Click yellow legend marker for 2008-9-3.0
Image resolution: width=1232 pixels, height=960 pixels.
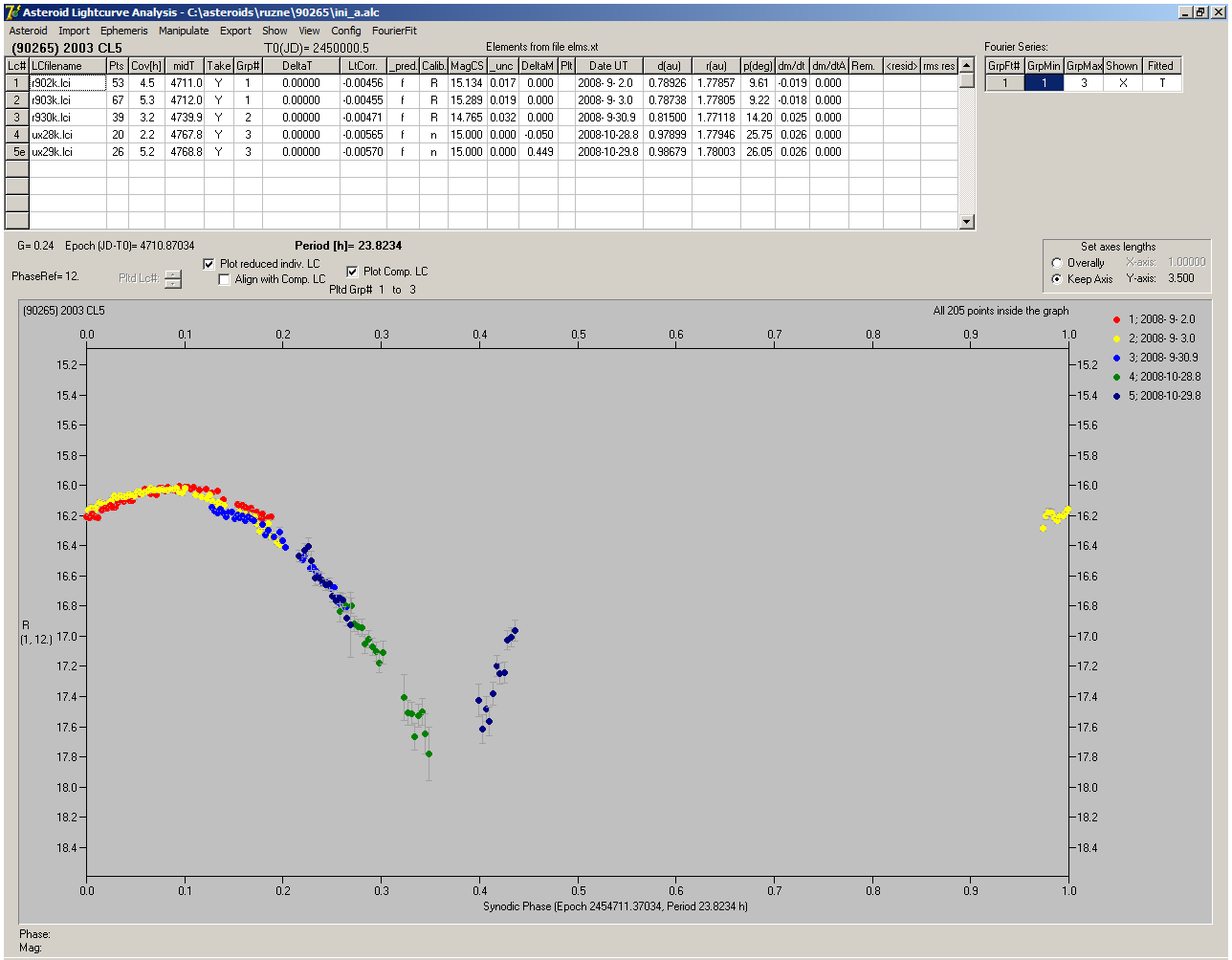(x=1117, y=338)
